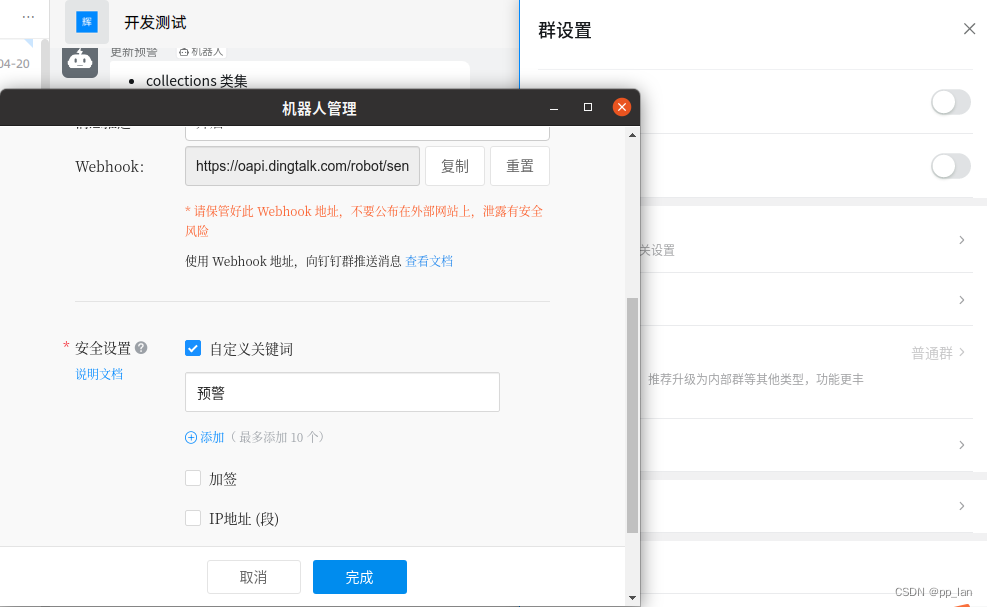Click the 开发测试 group avatar icon
987x607 pixels.
87,22
